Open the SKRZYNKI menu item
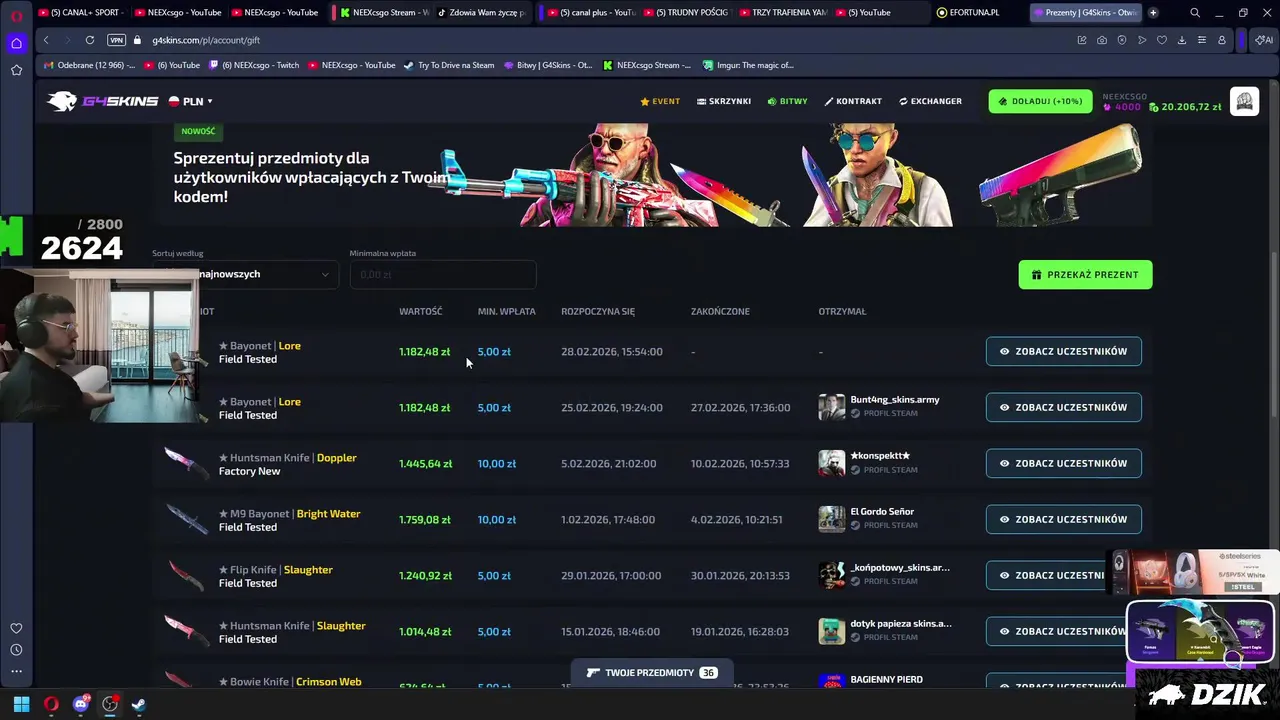 [x=724, y=101]
